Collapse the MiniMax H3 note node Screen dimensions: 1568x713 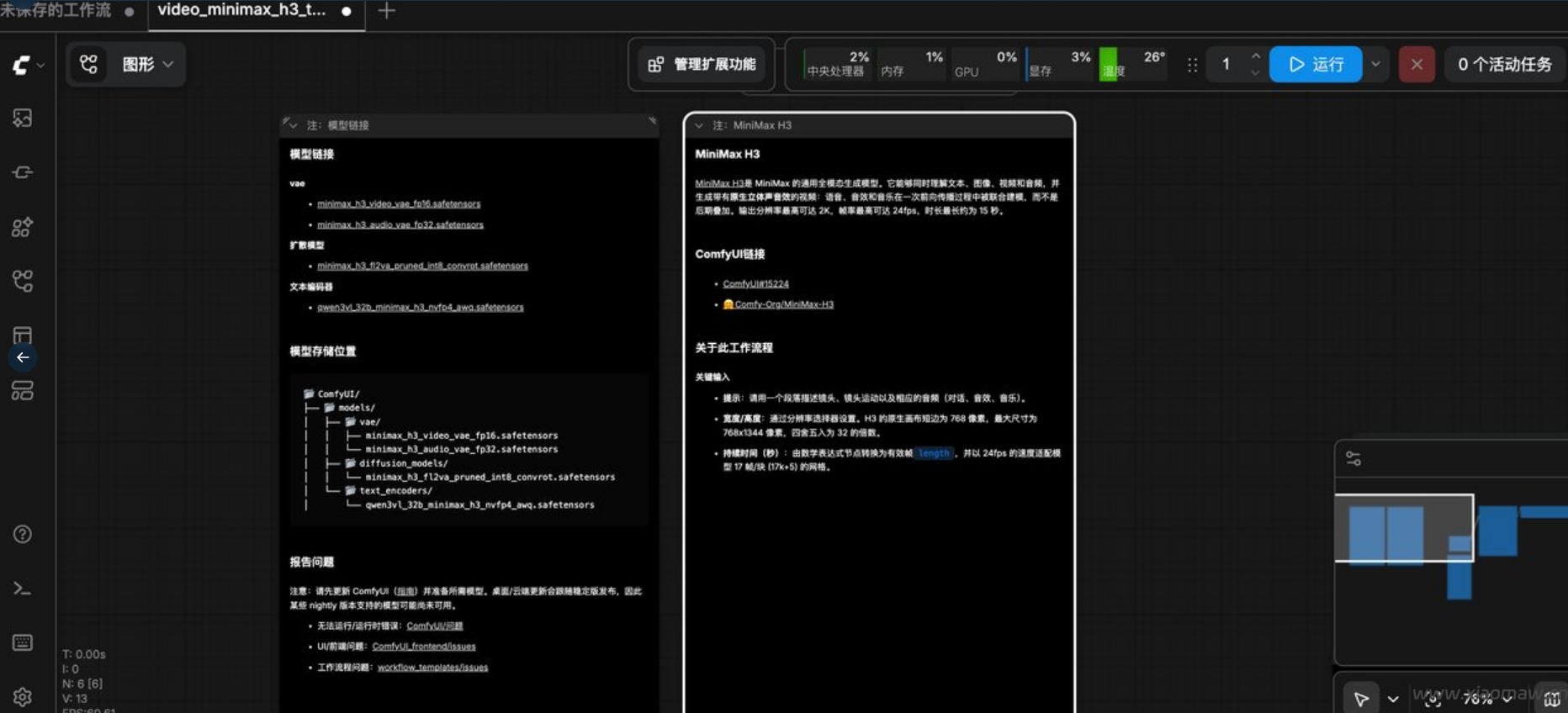[699, 125]
